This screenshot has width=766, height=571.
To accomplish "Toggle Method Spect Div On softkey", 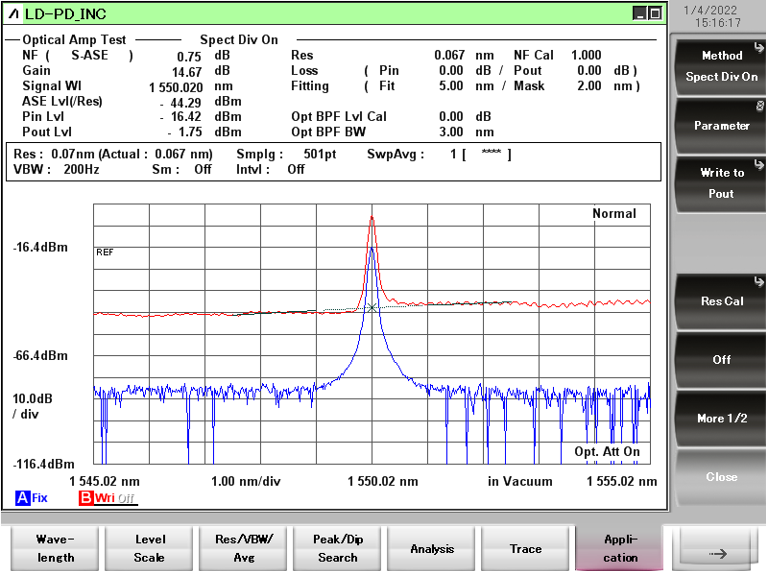I will (x=721, y=67).
